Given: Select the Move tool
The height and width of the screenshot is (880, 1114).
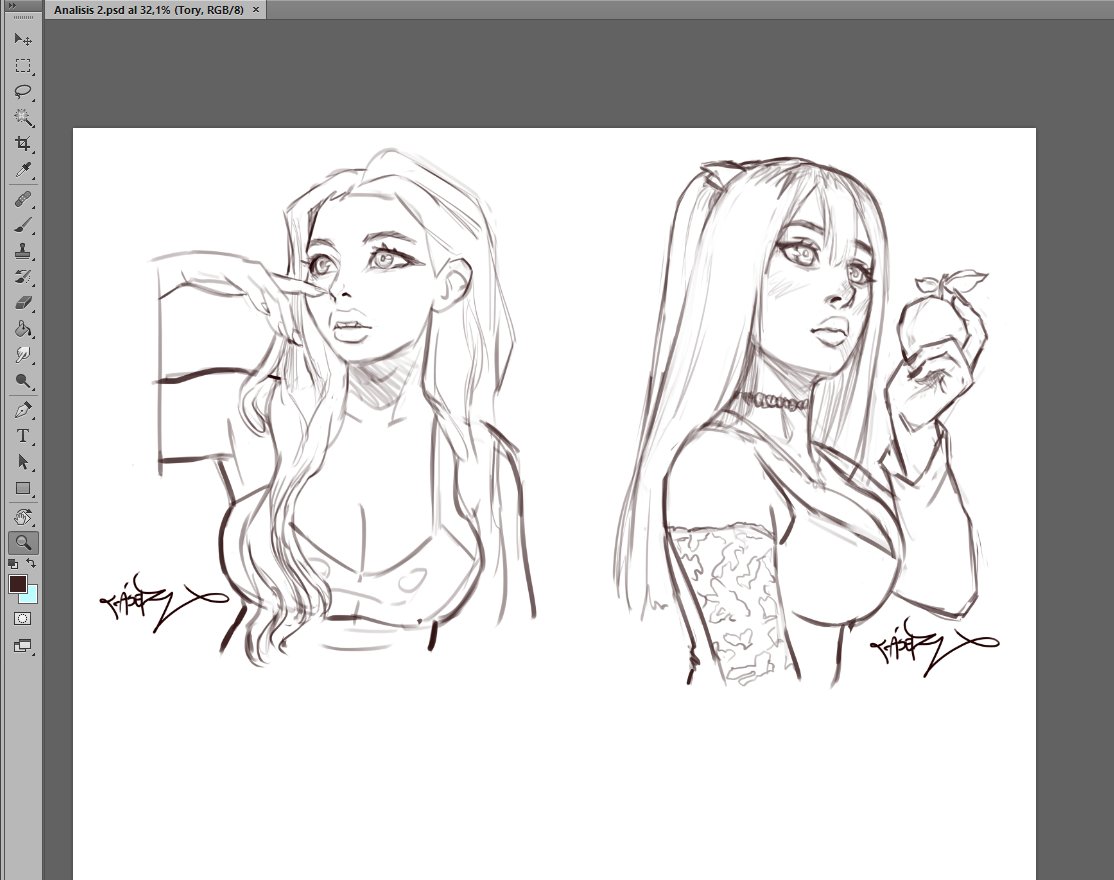Looking at the screenshot, I should tap(23, 39).
